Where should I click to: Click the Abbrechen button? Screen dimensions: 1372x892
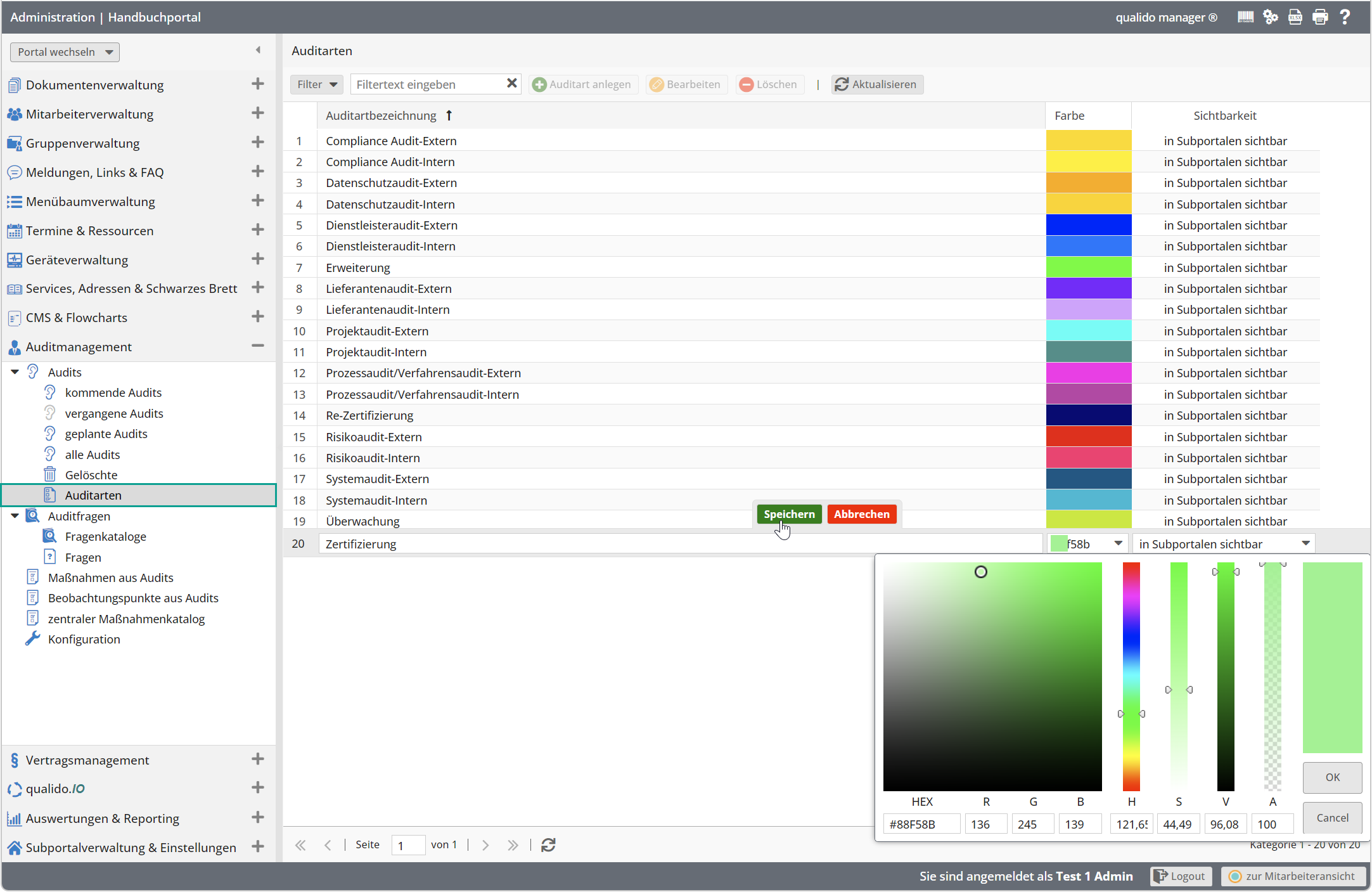tap(861, 514)
